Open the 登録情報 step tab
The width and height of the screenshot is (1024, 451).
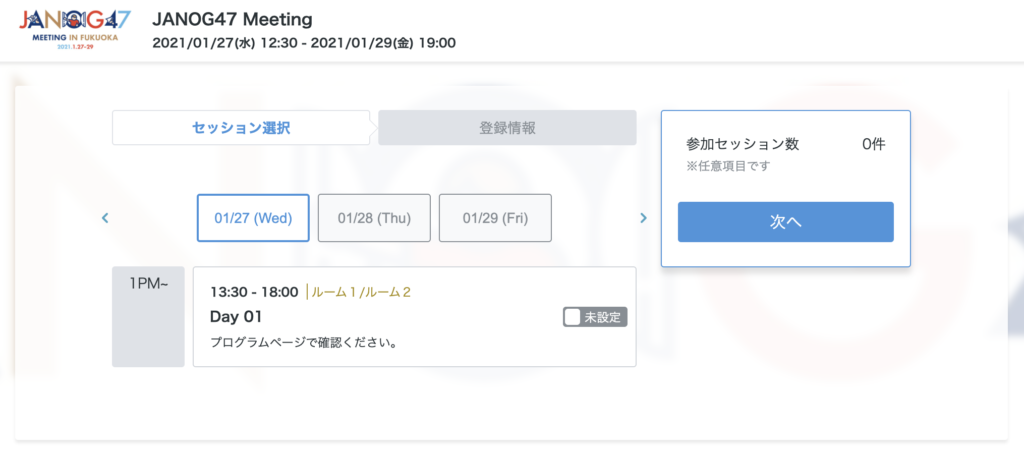(508, 128)
